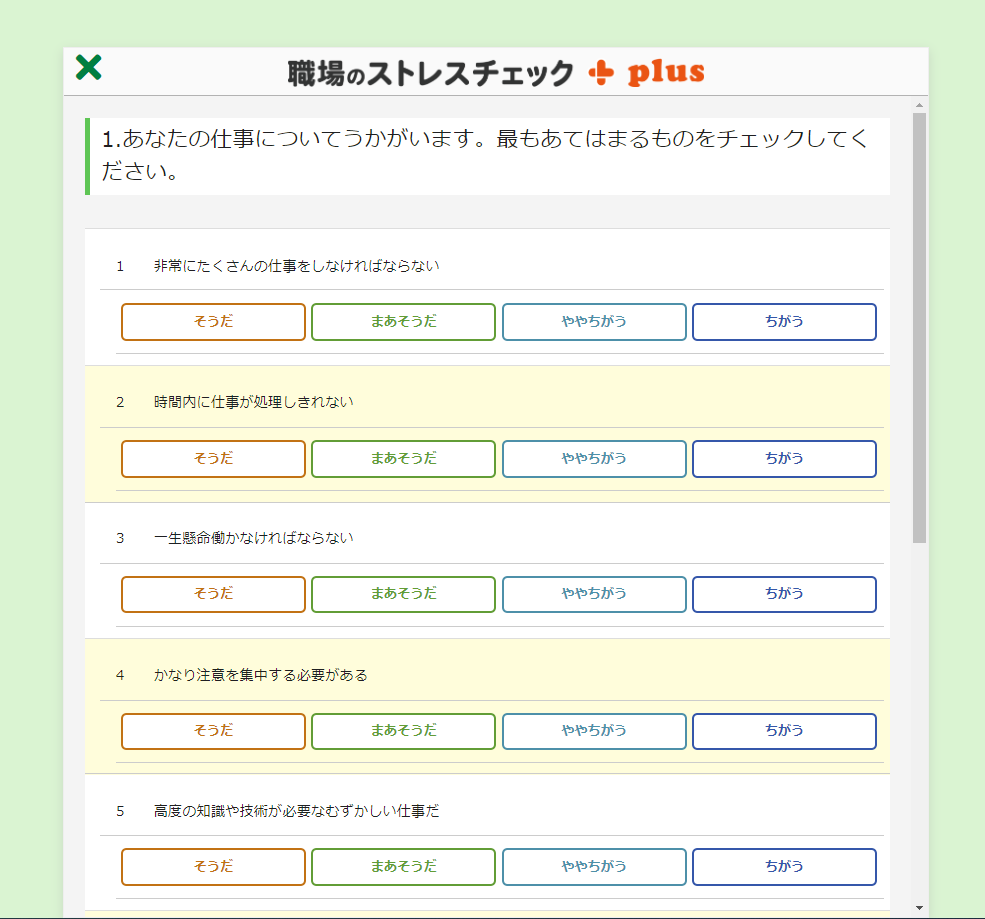Select まあそうだ for question 1
Screen dimensions: 985x919
[403, 322]
